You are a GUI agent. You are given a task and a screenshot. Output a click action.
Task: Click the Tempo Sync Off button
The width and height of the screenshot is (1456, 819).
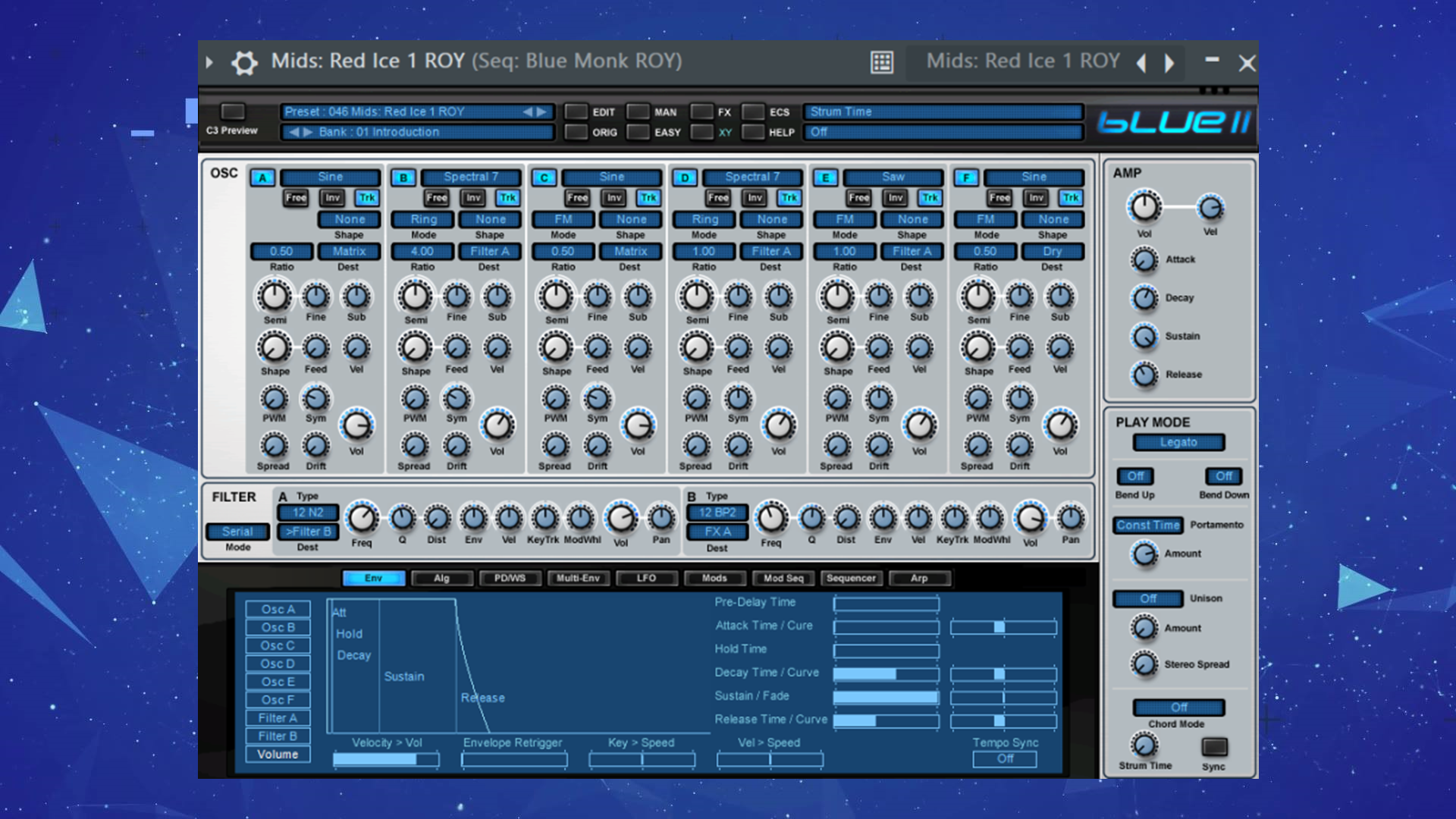[x=1005, y=759]
